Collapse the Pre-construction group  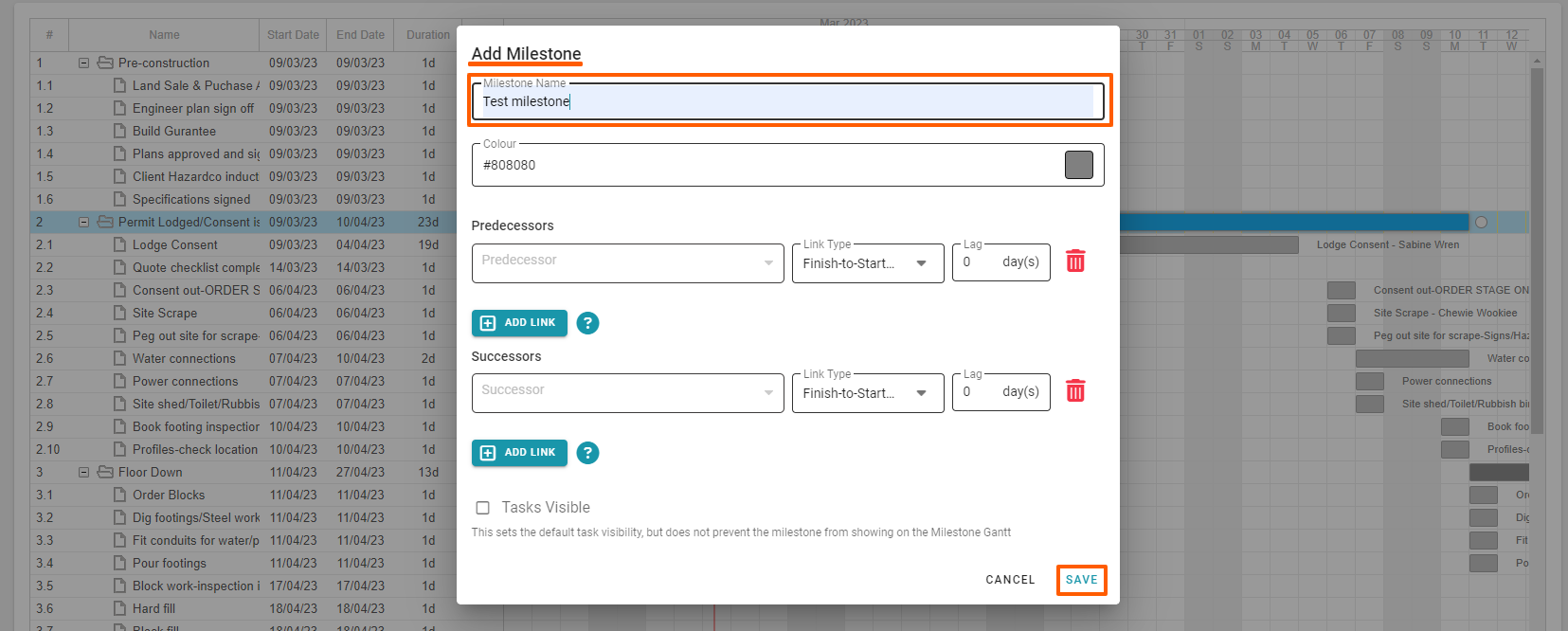(x=83, y=63)
